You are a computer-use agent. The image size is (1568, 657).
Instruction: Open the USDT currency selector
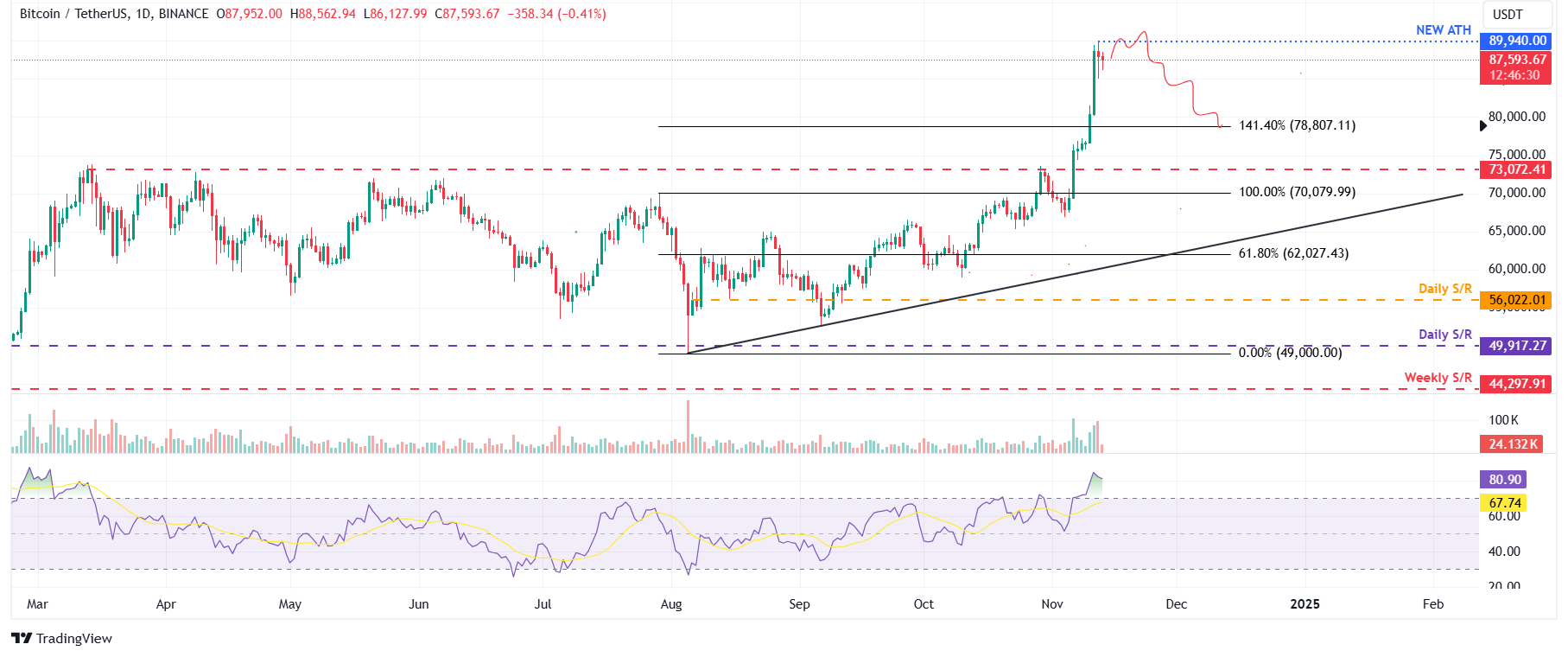(x=1519, y=15)
